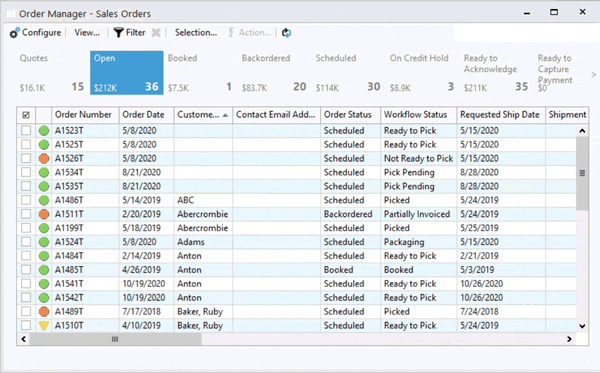Select the Quotes tile
The width and height of the screenshot is (600, 373).
[52, 73]
